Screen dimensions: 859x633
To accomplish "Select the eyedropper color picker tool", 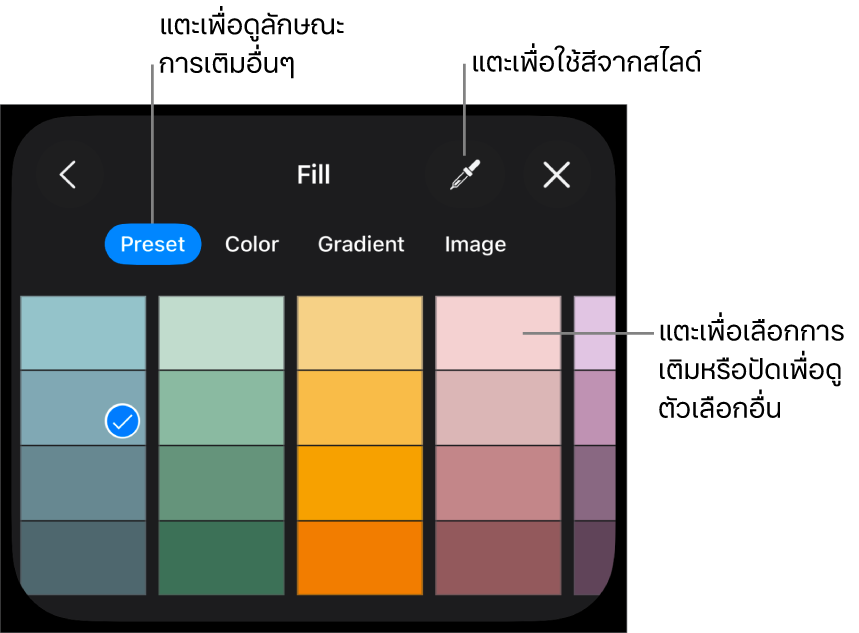I will [465, 176].
